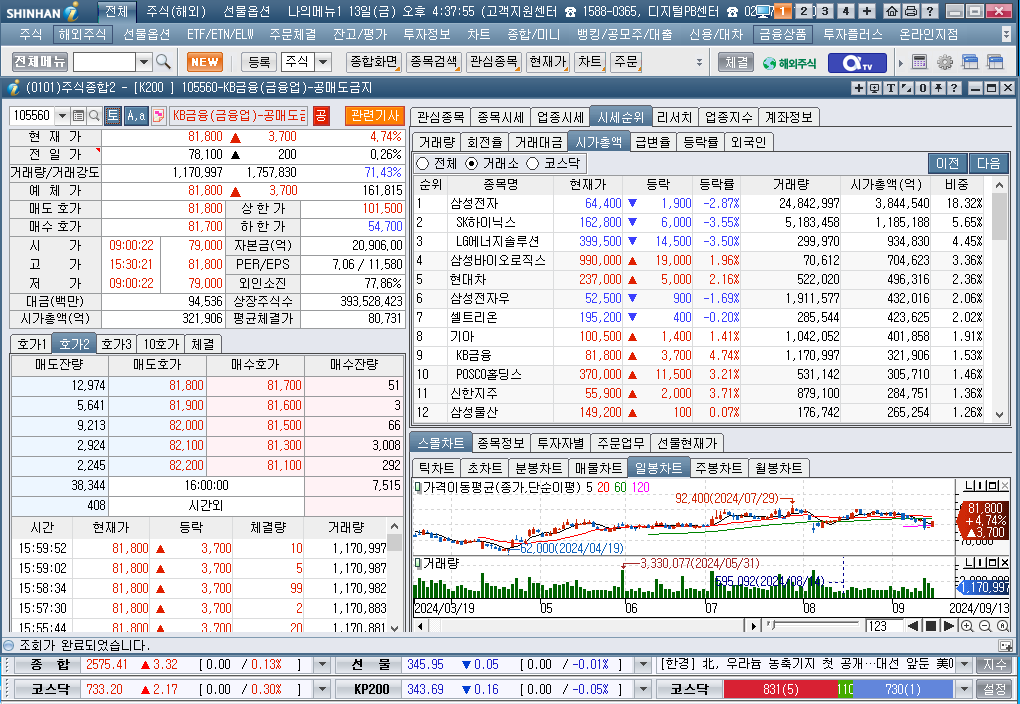Click the 전체메뉴 button
The width and height of the screenshot is (1020, 704).
pos(40,62)
